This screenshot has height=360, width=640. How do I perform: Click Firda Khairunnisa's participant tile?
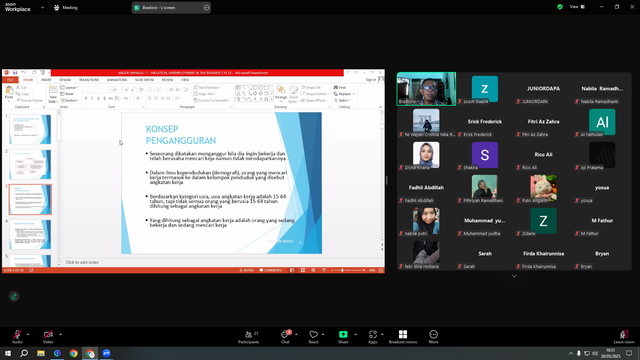tap(543, 254)
